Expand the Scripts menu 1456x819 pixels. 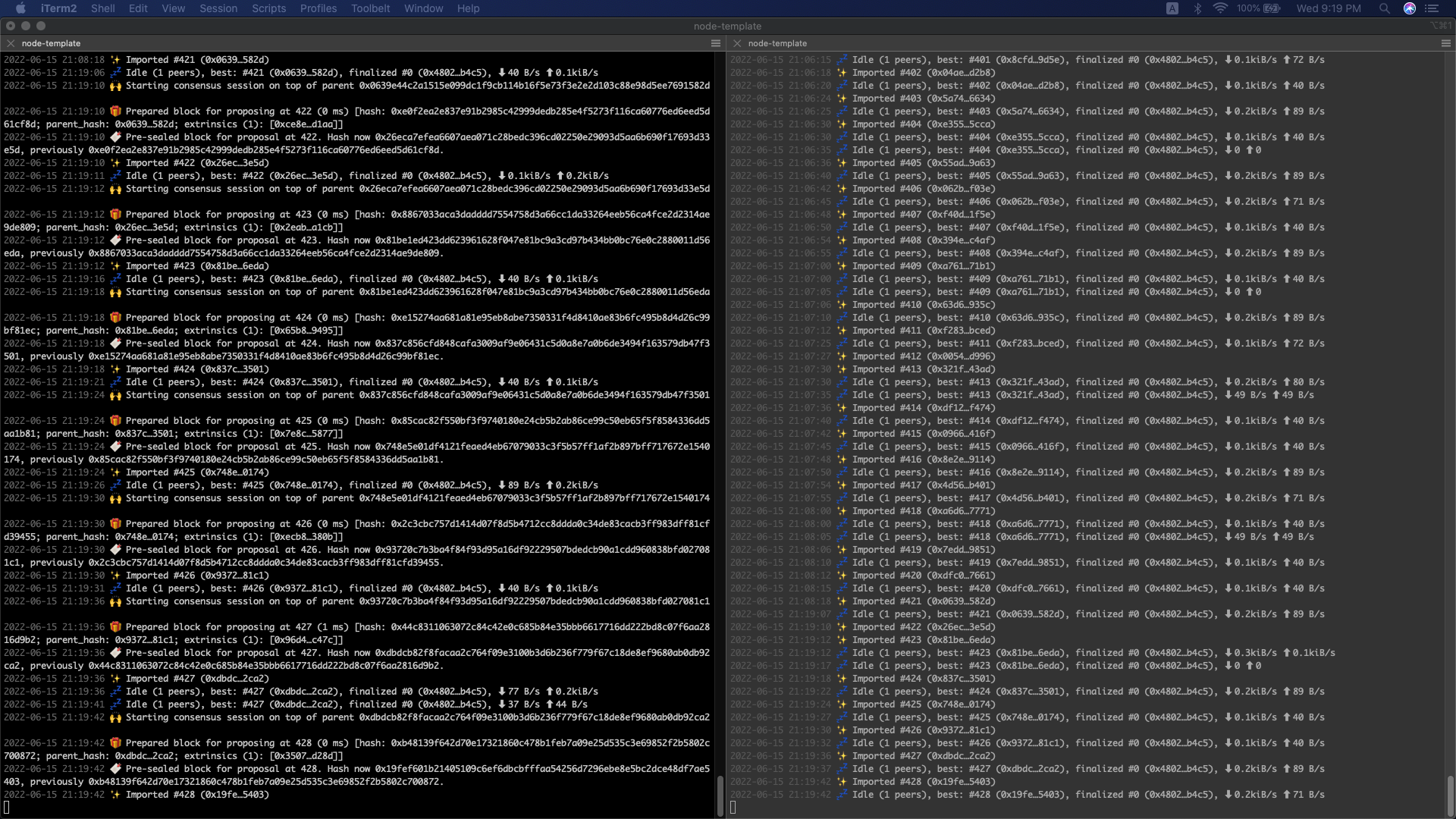pyautogui.click(x=268, y=8)
